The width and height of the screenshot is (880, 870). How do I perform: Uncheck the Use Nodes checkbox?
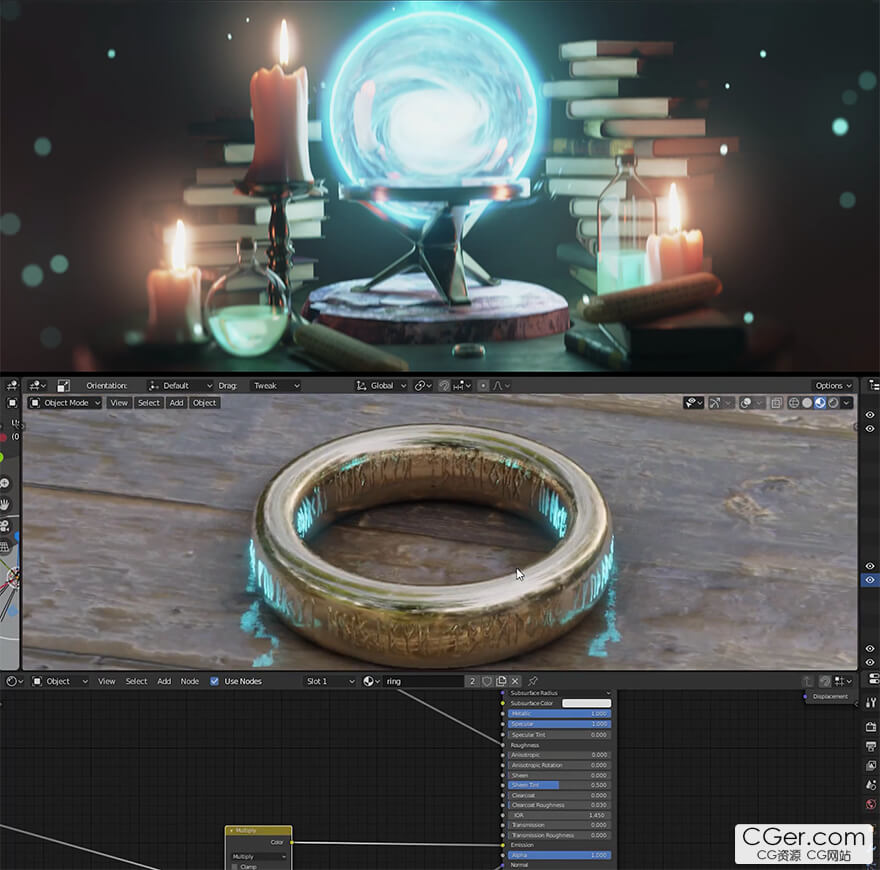point(214,681)
